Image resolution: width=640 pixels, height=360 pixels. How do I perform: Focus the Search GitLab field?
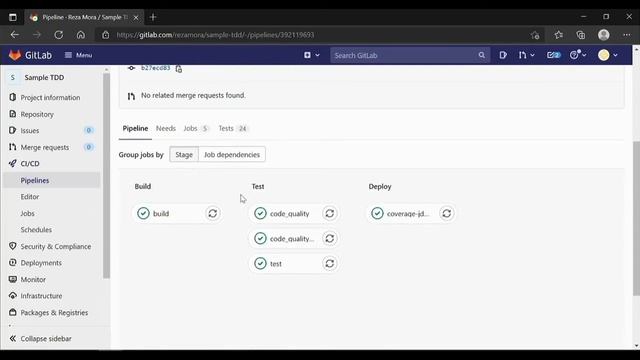(404, 55)
